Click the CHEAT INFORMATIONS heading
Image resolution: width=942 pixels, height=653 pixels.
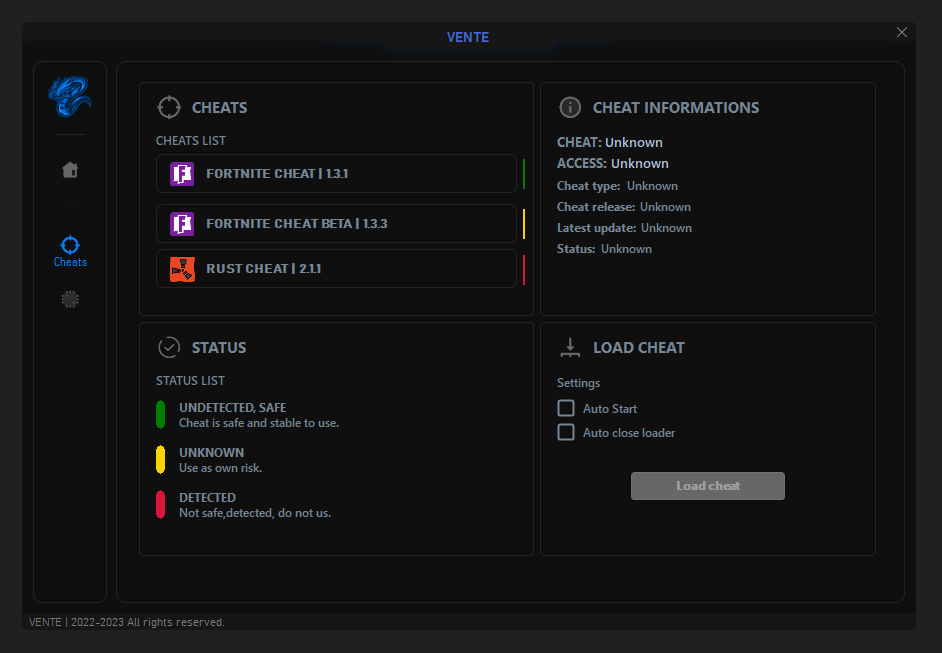coord(676,108)
